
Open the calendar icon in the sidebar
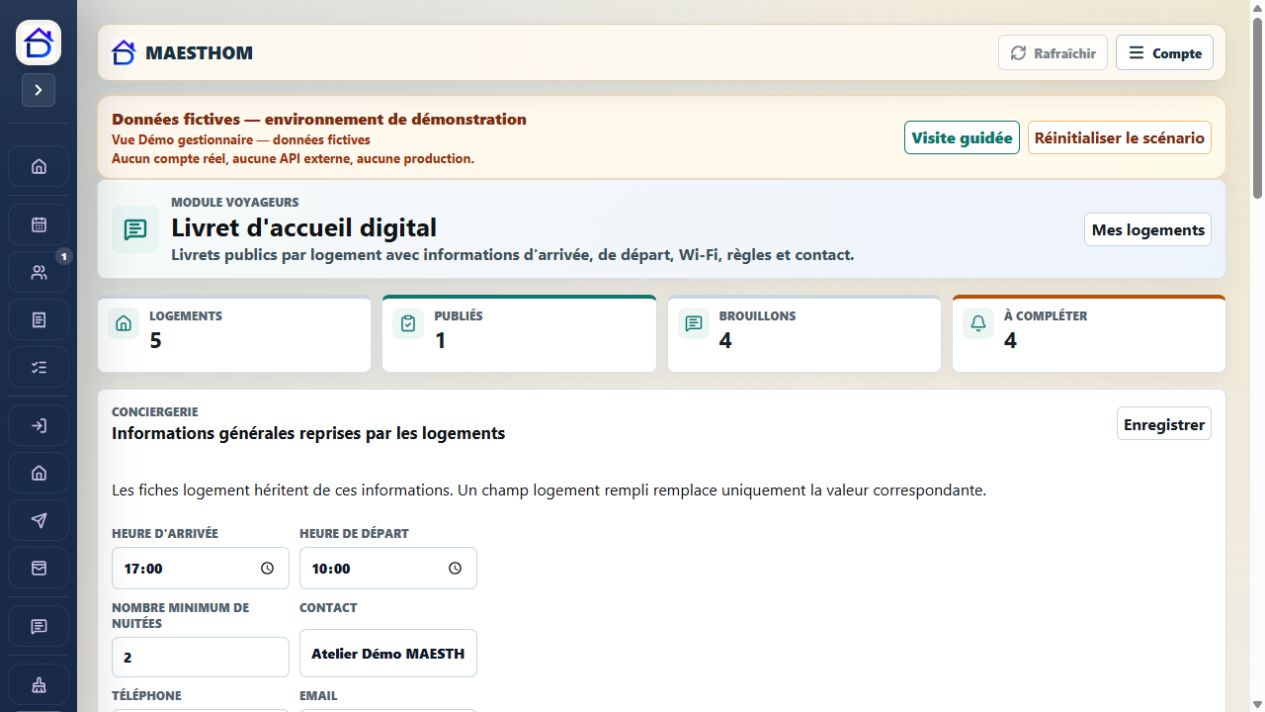pyautogui.click(x=39, y=225)
